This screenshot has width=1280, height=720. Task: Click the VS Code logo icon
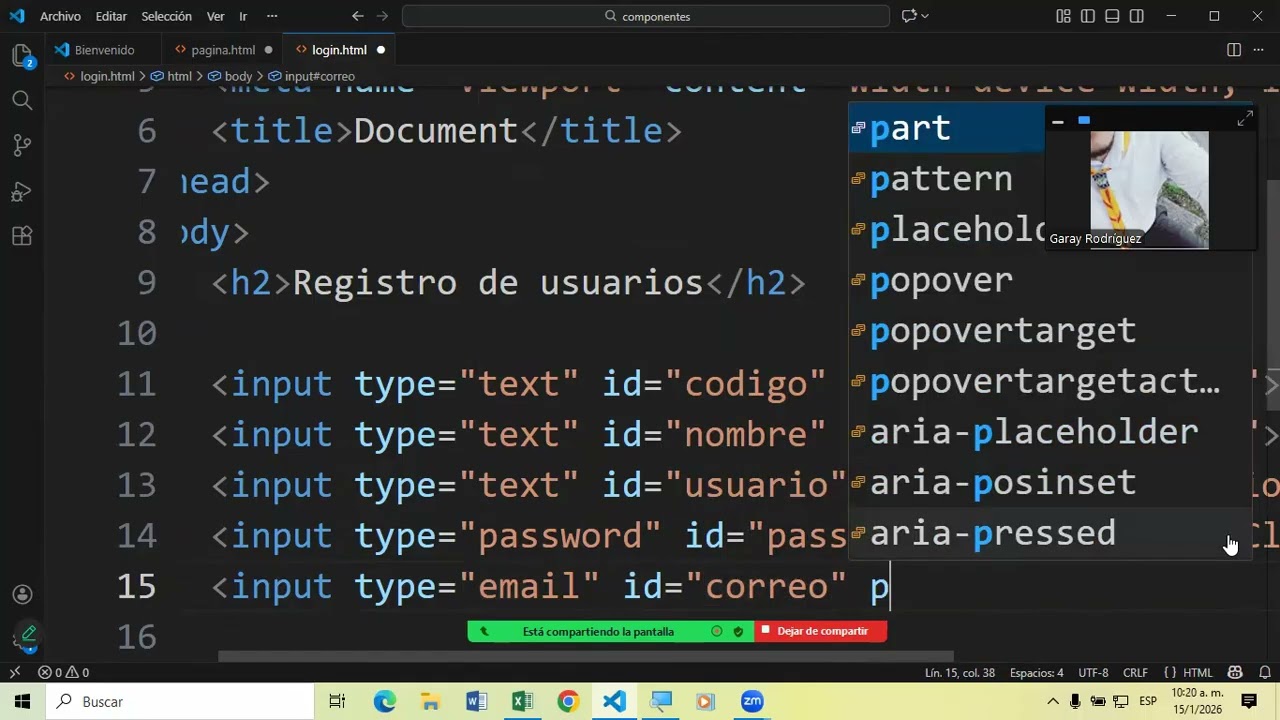(x=17, y=16)
